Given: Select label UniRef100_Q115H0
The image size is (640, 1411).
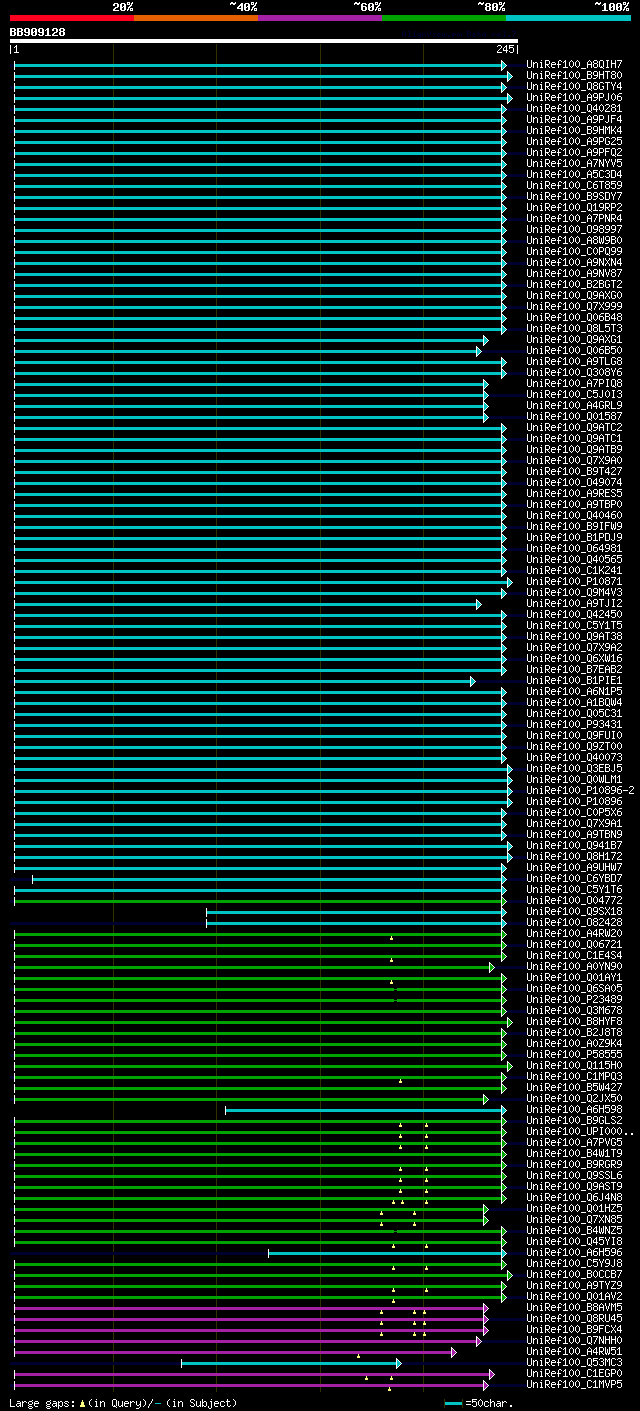Looking at the screenshot, I should [574, 1065].
